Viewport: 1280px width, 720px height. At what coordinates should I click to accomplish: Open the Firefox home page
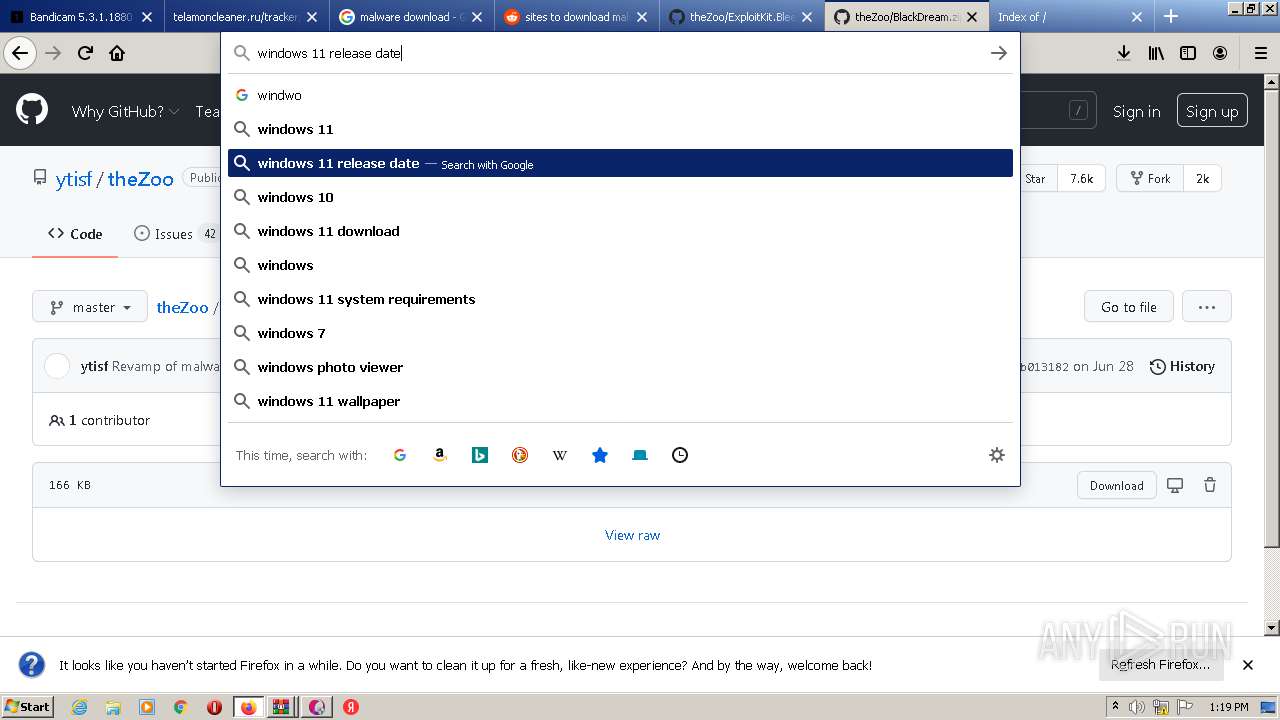(x=117, y=53)
